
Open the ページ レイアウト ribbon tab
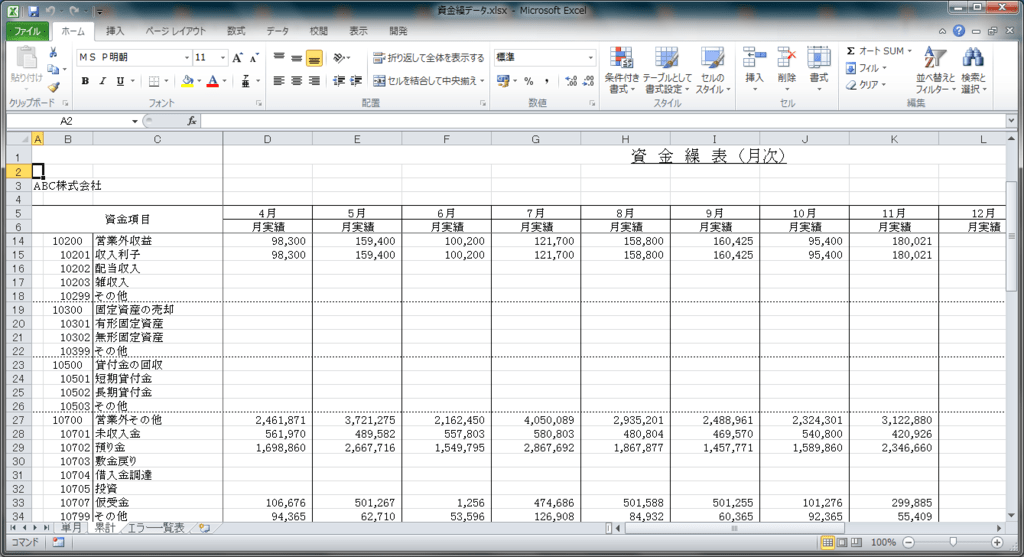pos(178,31)
